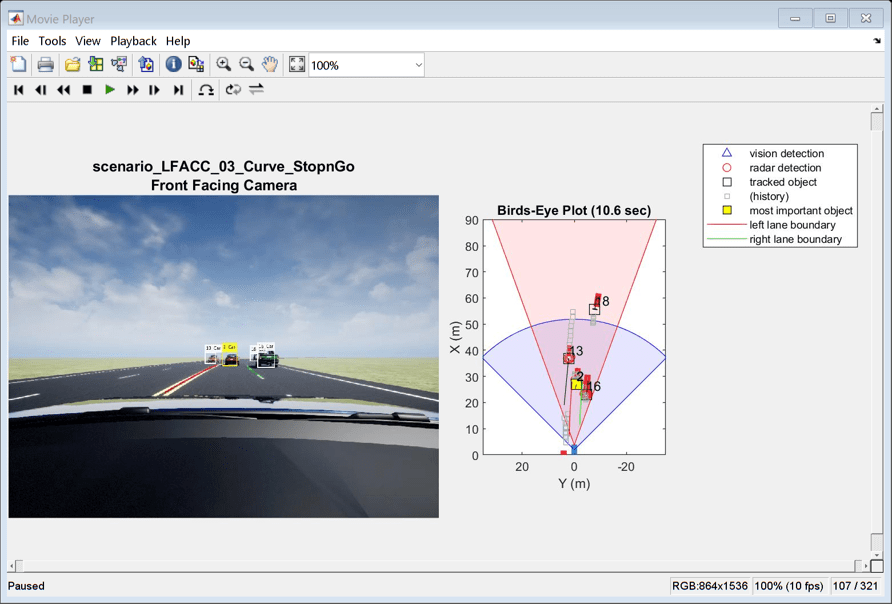
Task: Select the Zoom In tool
Action: click(x=223, y=65)
